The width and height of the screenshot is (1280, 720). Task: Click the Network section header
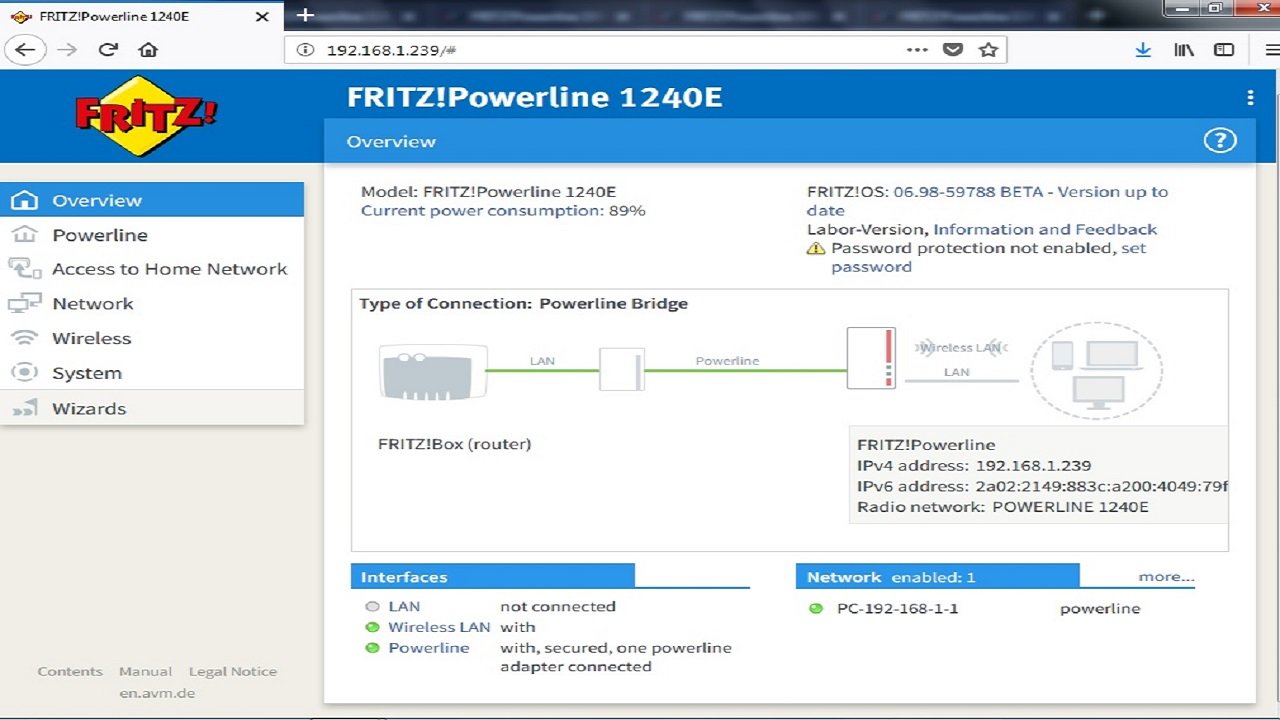(x=938, y=577)
